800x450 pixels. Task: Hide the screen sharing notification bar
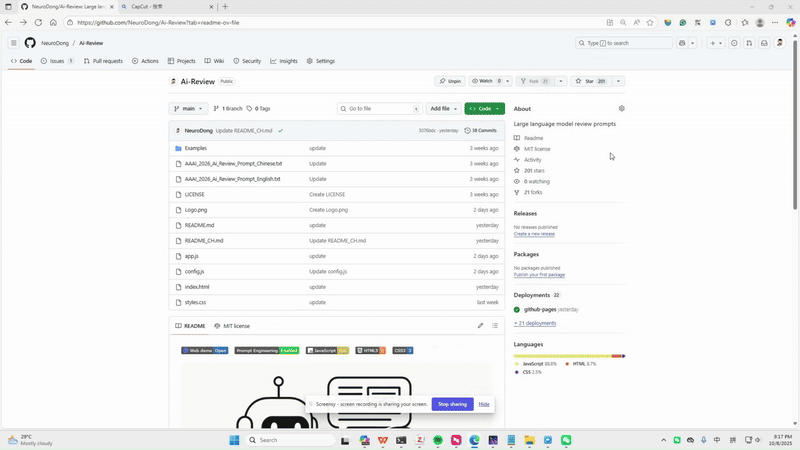[x=484, y=404]
